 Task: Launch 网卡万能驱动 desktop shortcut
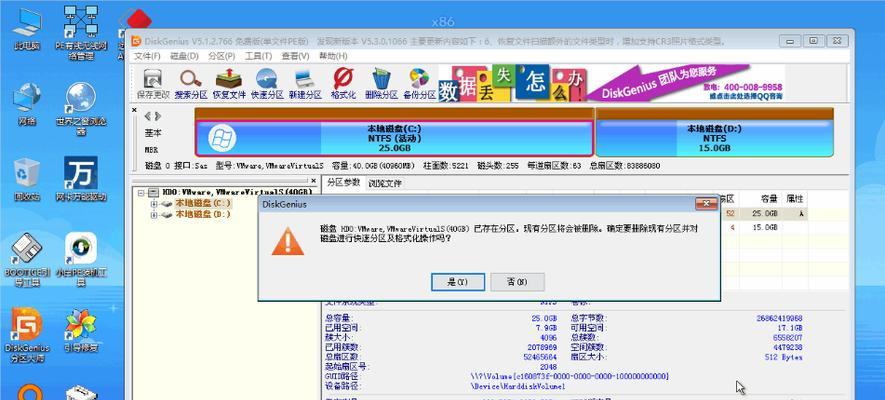pyautogui.click(x=81, y=179)
